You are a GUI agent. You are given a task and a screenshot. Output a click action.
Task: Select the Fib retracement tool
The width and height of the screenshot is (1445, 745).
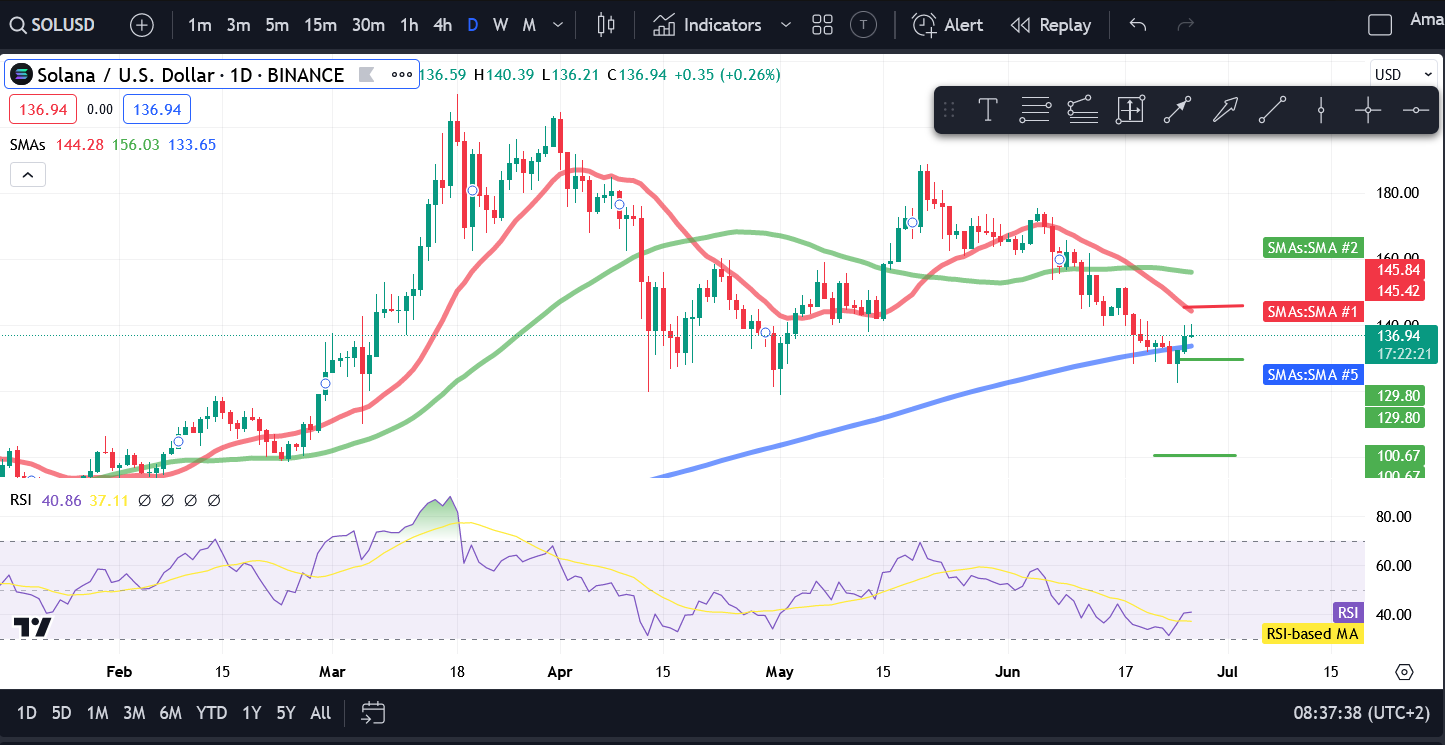click(1035, 110)
